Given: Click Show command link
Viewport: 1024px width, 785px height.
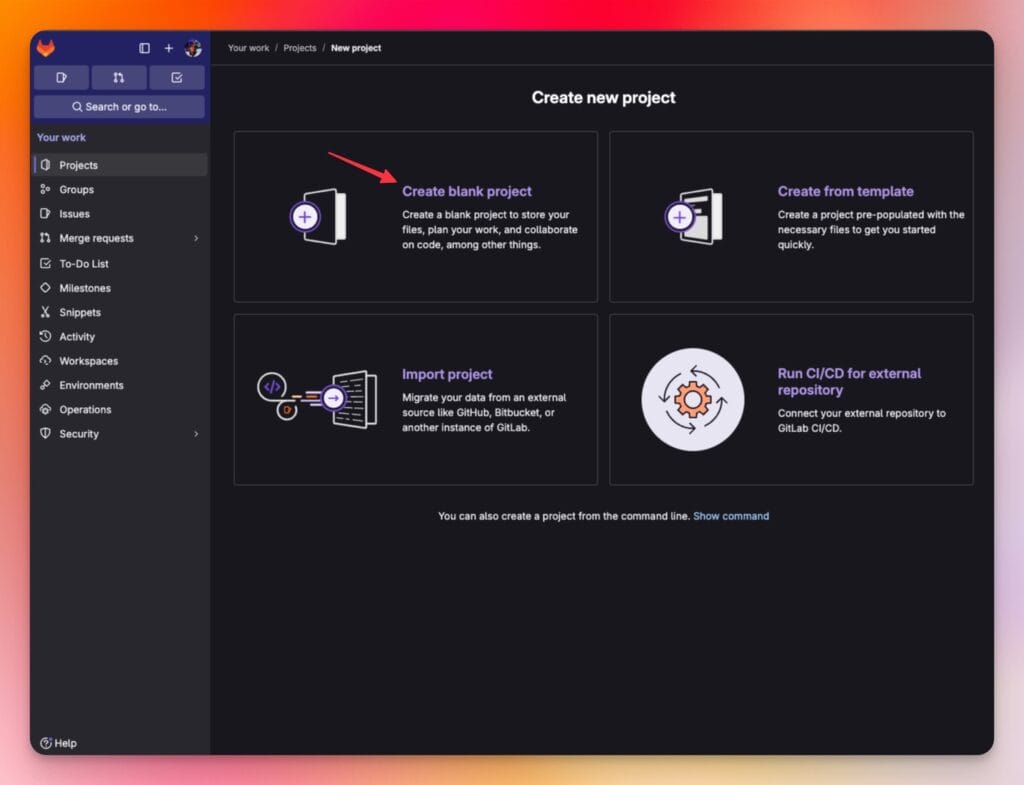Looking at the screenshot, I should point(731,516).
